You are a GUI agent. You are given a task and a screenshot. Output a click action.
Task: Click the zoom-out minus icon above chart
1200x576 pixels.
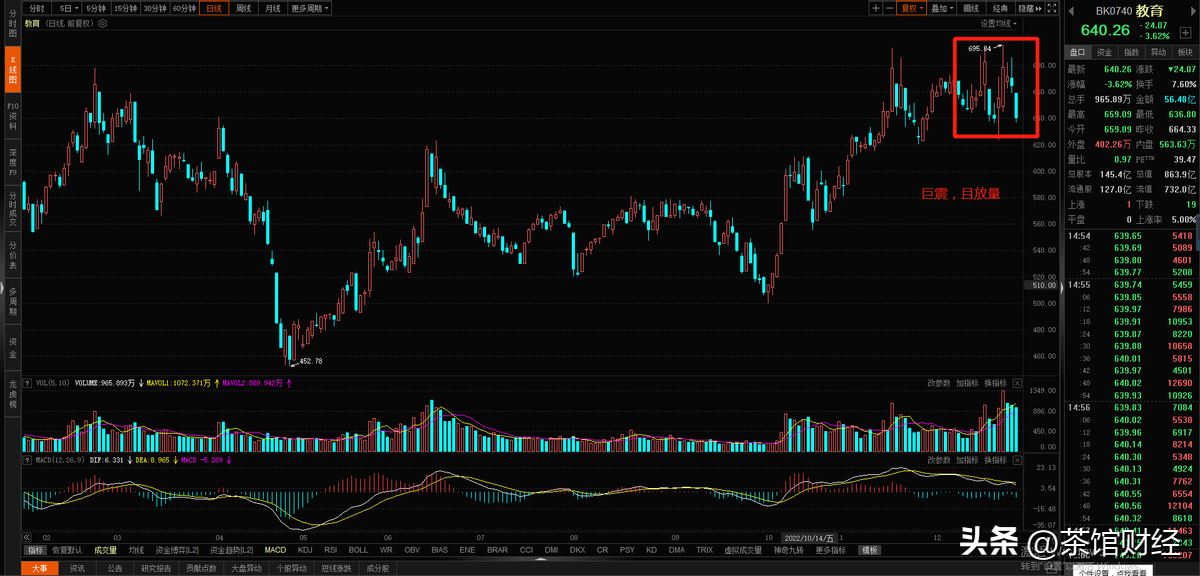click(x=890, y=8)
